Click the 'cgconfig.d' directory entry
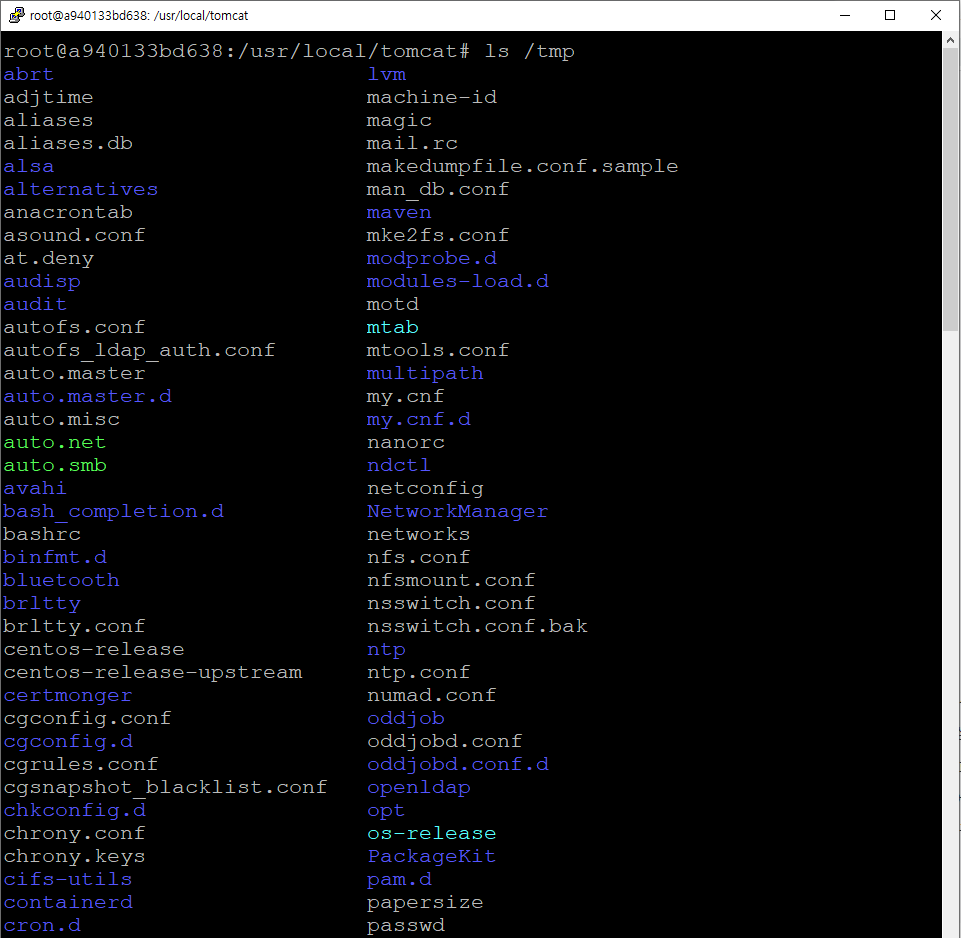This screenshot has width=961, height=938. point(68,742)
